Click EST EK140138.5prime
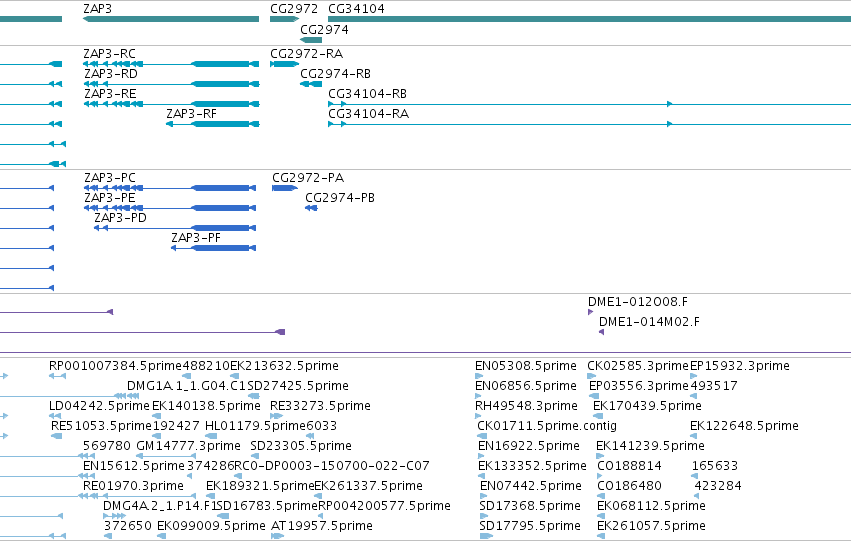Screen dimensions: 851x541 coord(206,406)
